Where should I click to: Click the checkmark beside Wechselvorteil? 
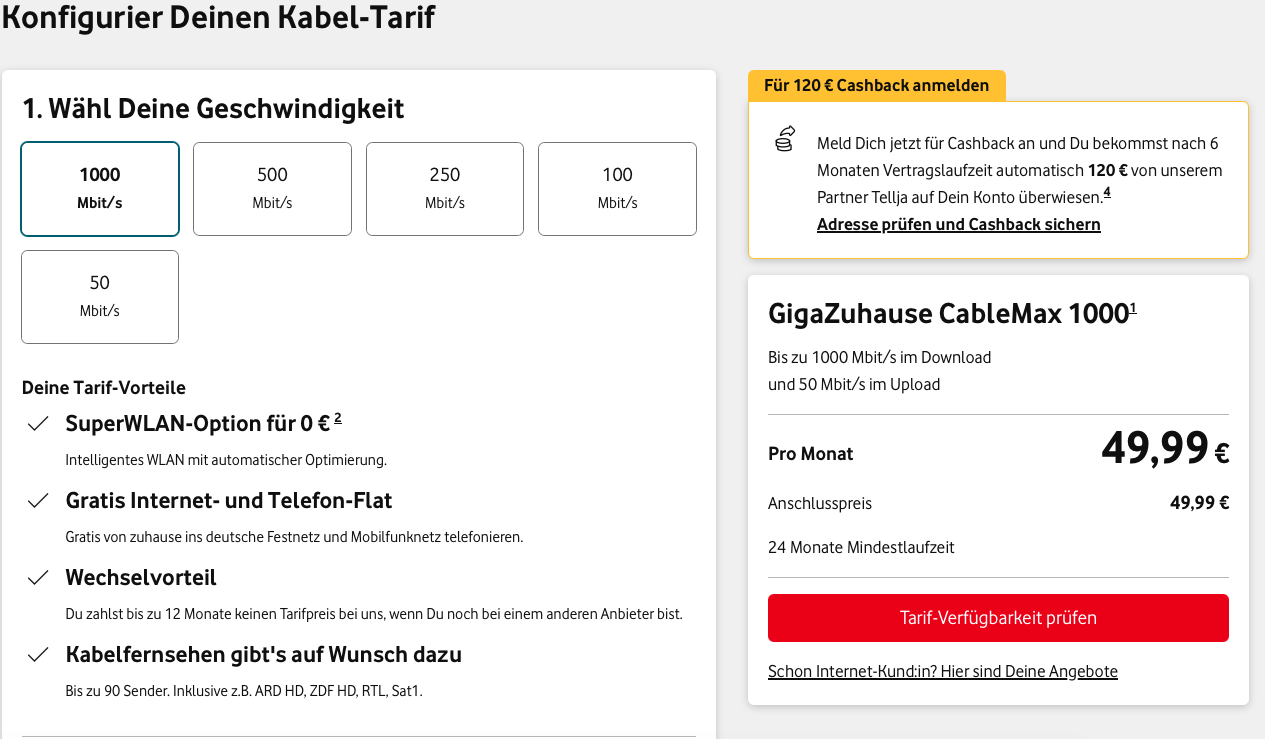pyautogui.click(x=38, y=578)
